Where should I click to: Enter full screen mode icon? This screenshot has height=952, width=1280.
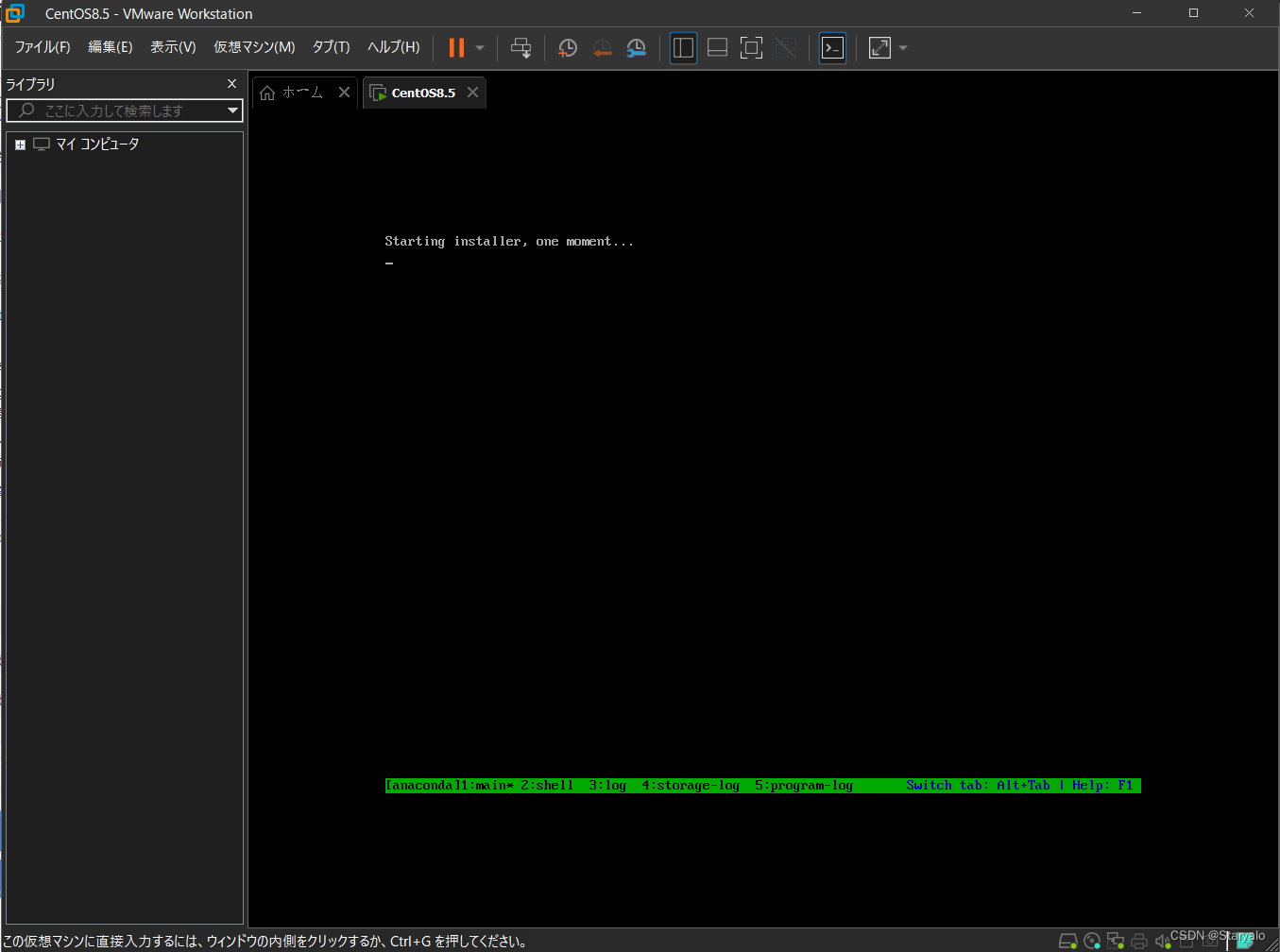tap(751, 47)
